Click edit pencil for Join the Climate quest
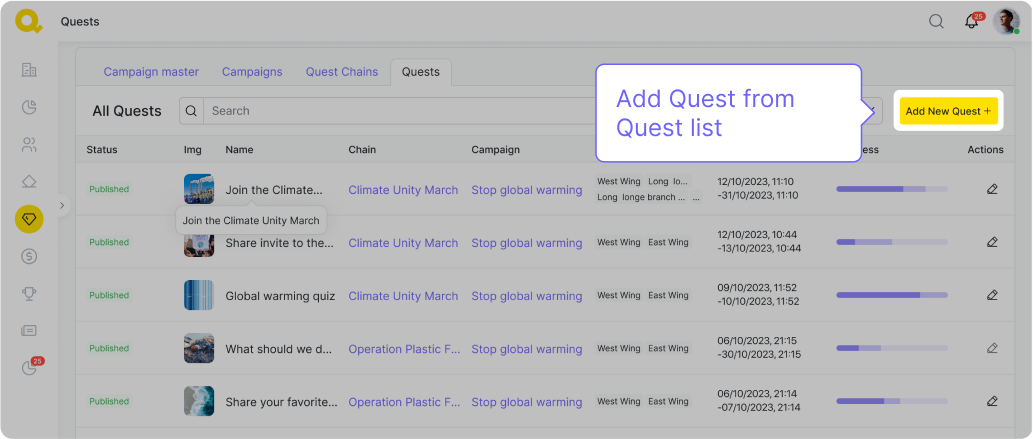The image size is (1033, 439). pos(991,189)
